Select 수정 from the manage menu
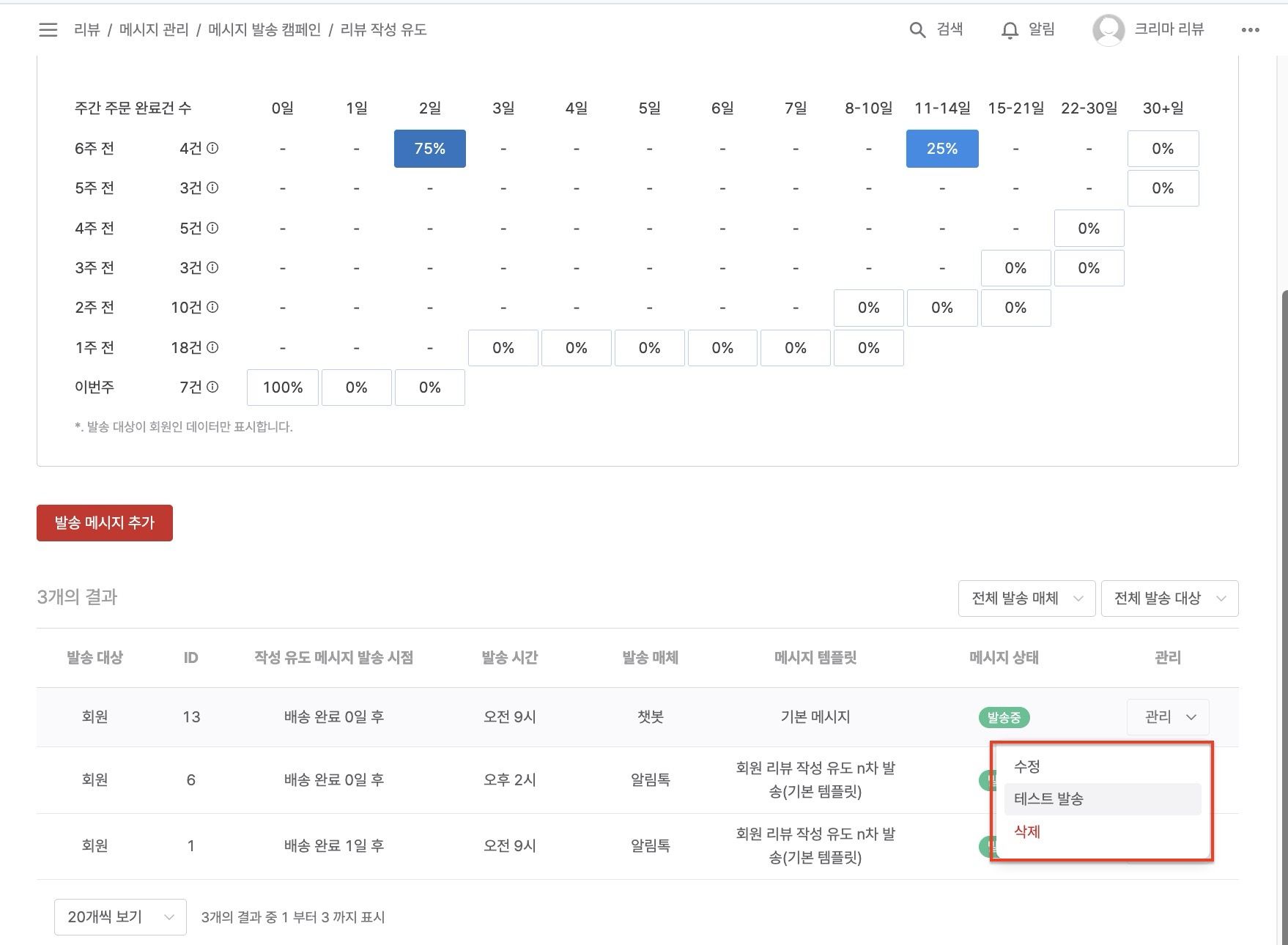 (x=1027, y=766)
